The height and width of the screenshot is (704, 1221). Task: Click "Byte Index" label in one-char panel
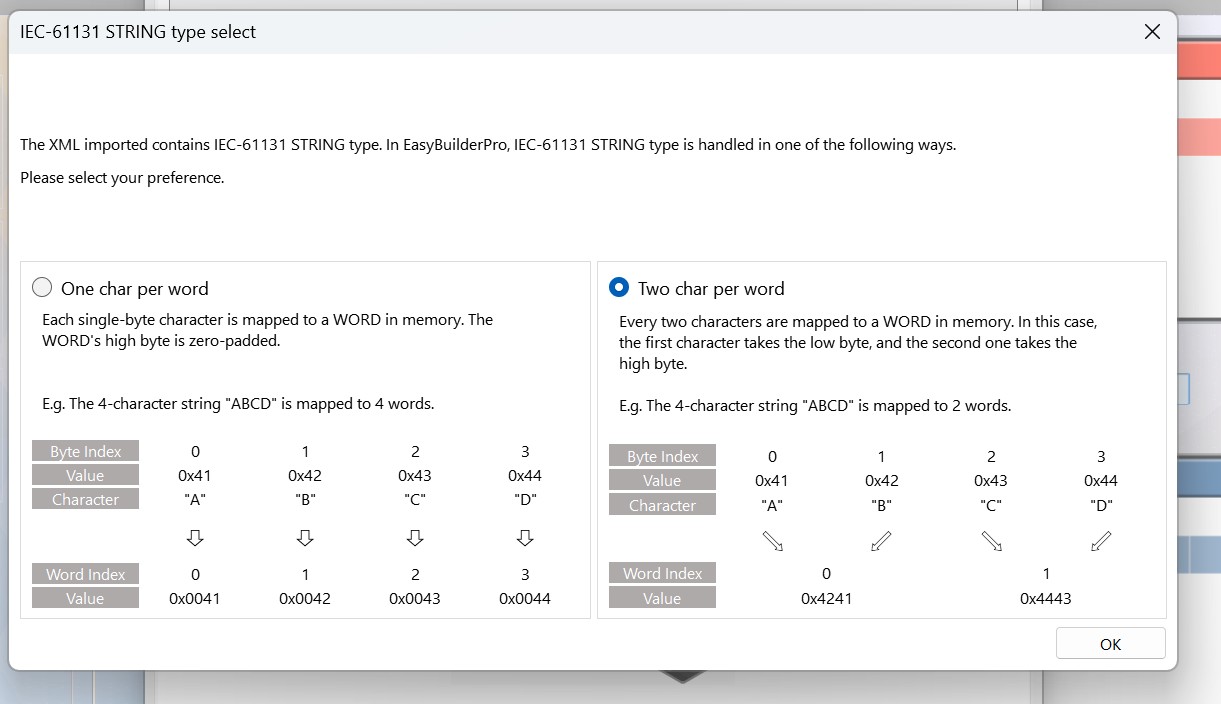click(x=85, y=452)
